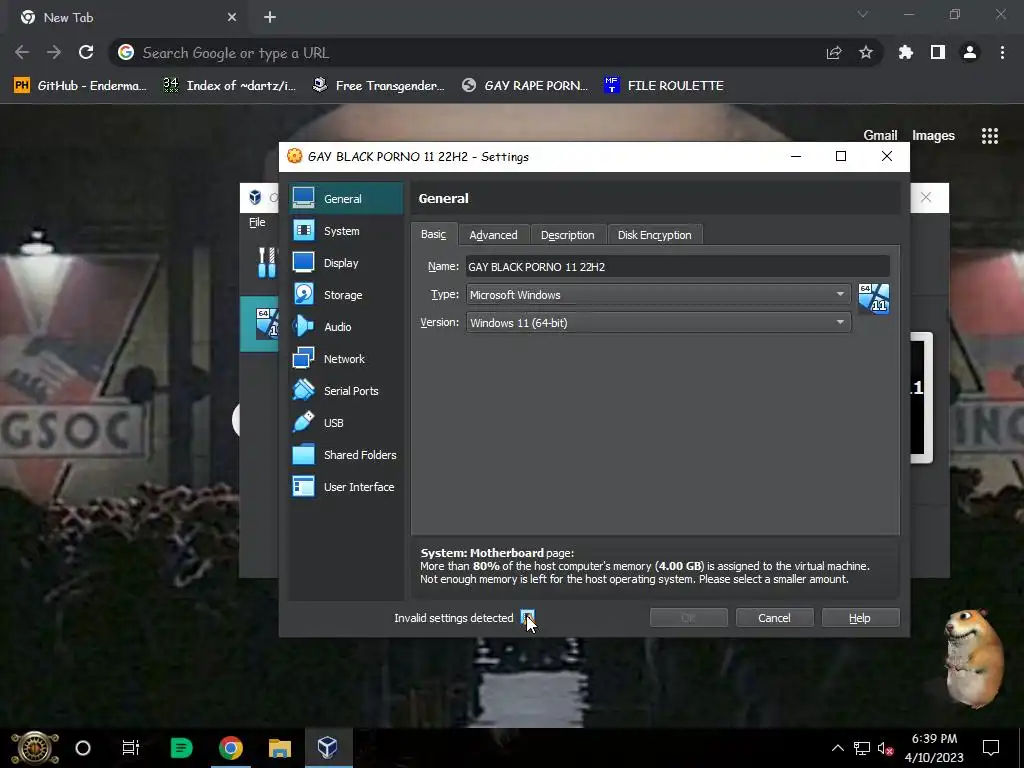
Task: Open the Display settings category
Action: click(x=346, y=263)
